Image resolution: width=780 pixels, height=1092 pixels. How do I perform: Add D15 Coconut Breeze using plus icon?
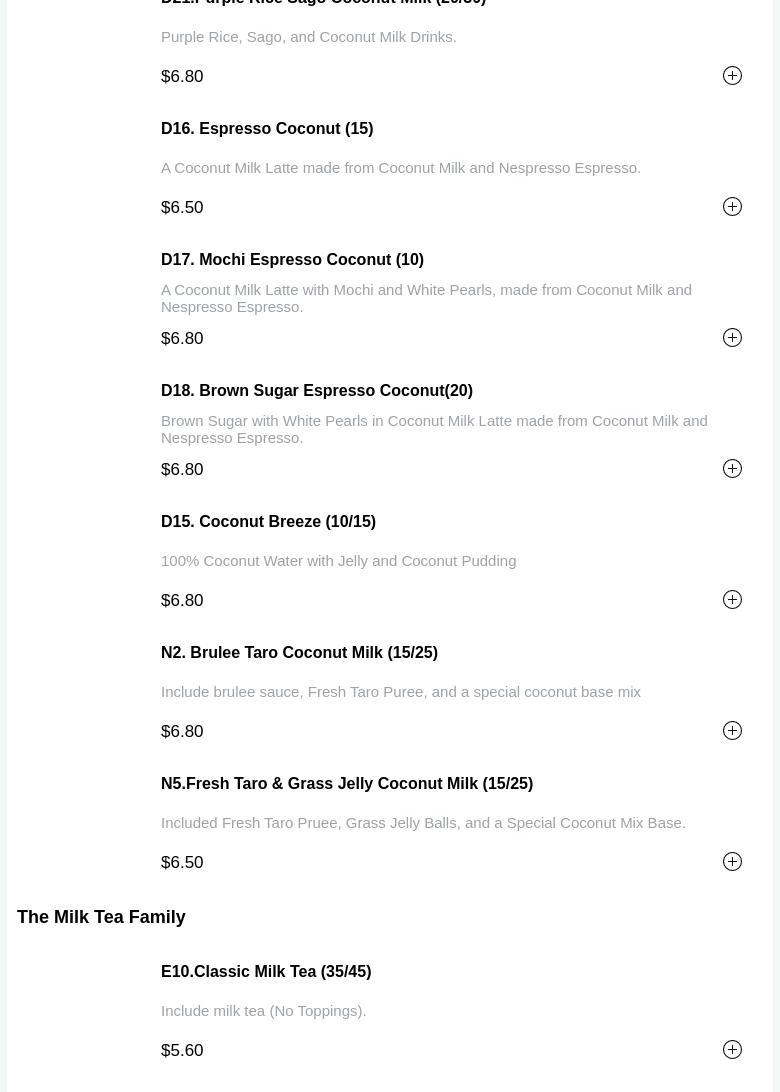point(732,600)
